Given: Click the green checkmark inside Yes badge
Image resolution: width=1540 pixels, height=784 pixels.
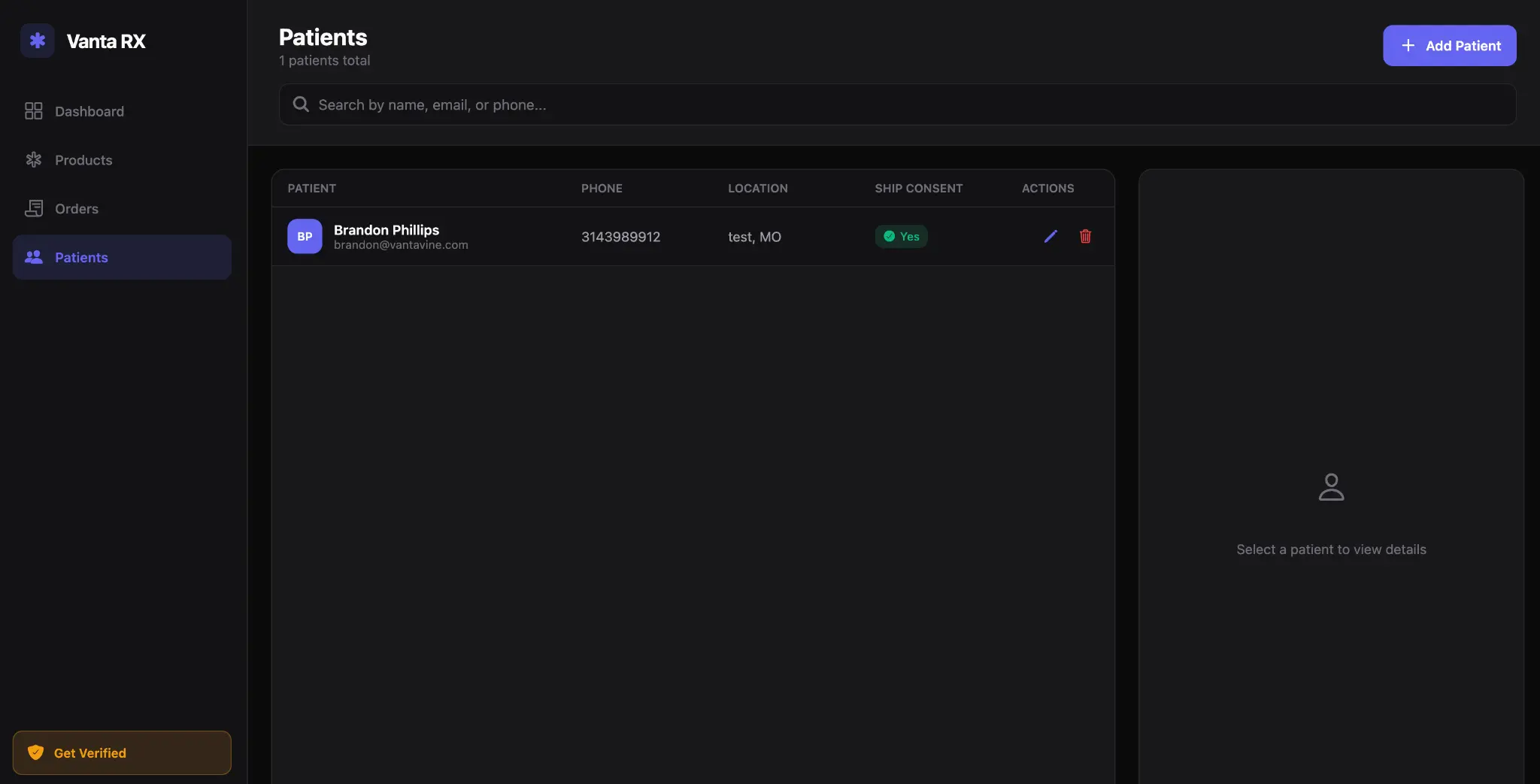Looking at the screenshot, I should click(x=891, y=236).
